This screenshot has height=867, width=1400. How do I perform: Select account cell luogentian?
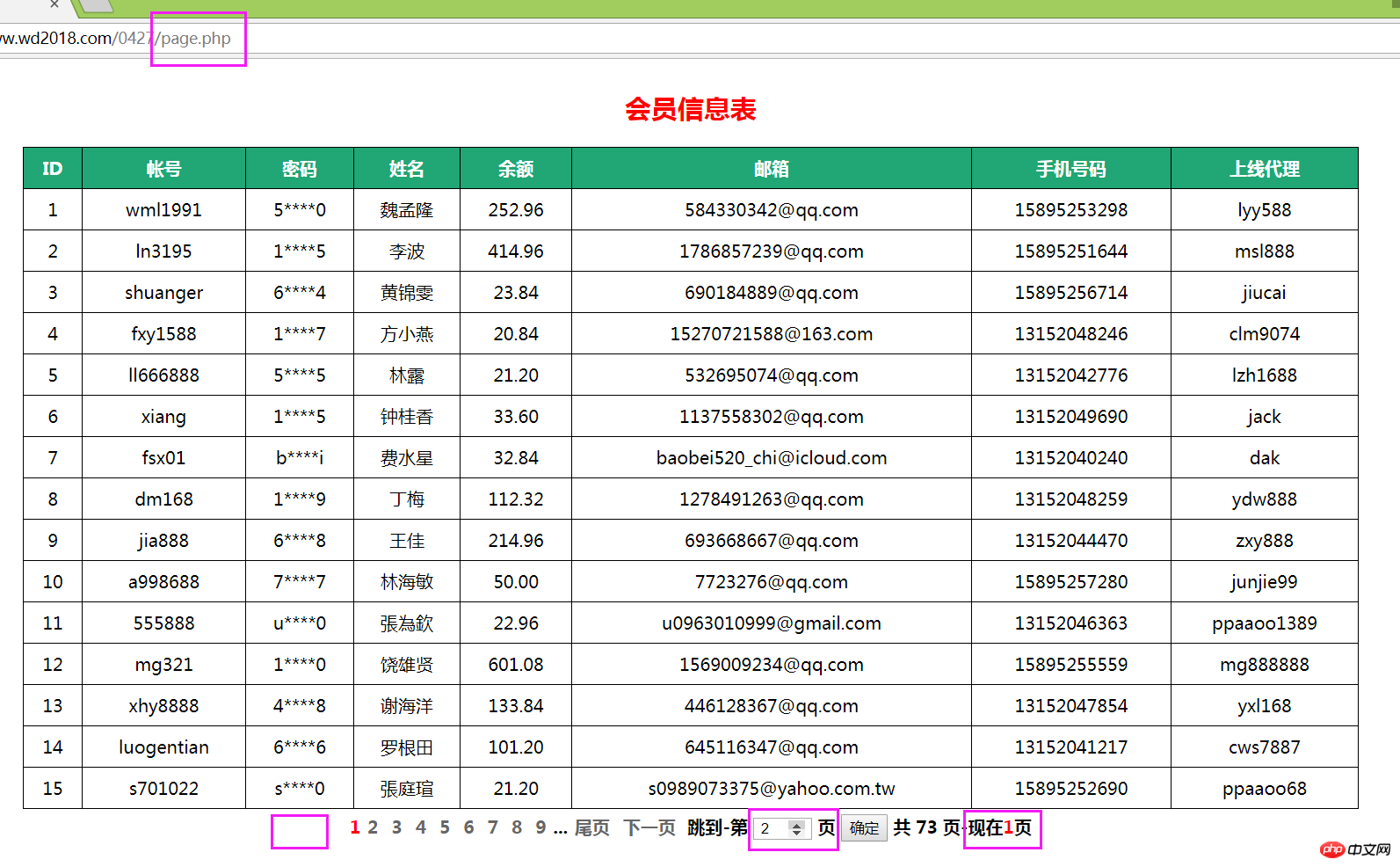pyautogui.click(x=163, y=747)
